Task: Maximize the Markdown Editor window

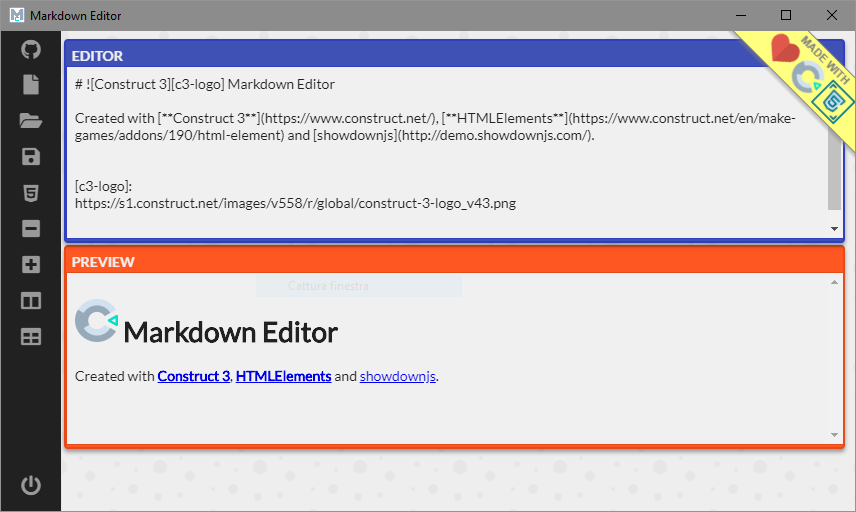Action: [x=786, y=15]
